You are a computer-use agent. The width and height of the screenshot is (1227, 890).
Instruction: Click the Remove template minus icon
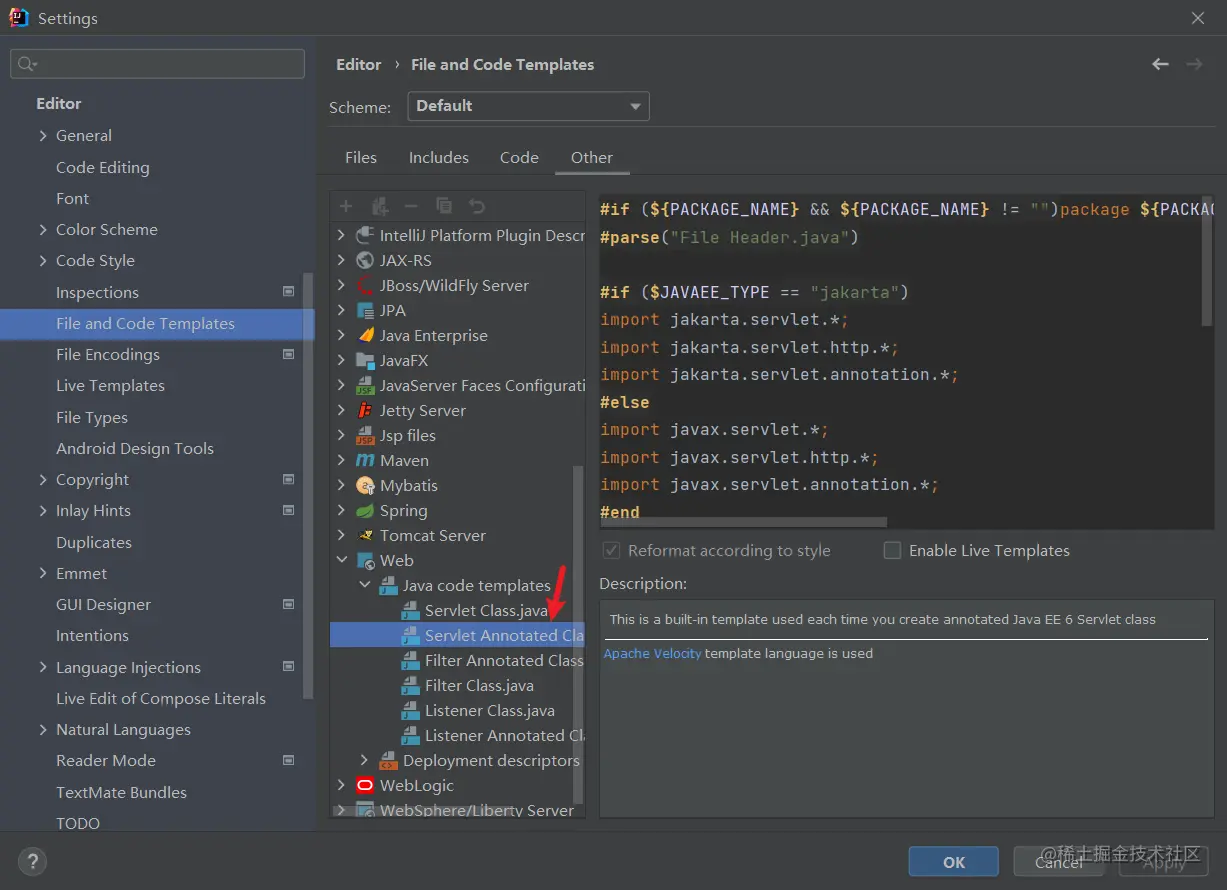point(411,206)
